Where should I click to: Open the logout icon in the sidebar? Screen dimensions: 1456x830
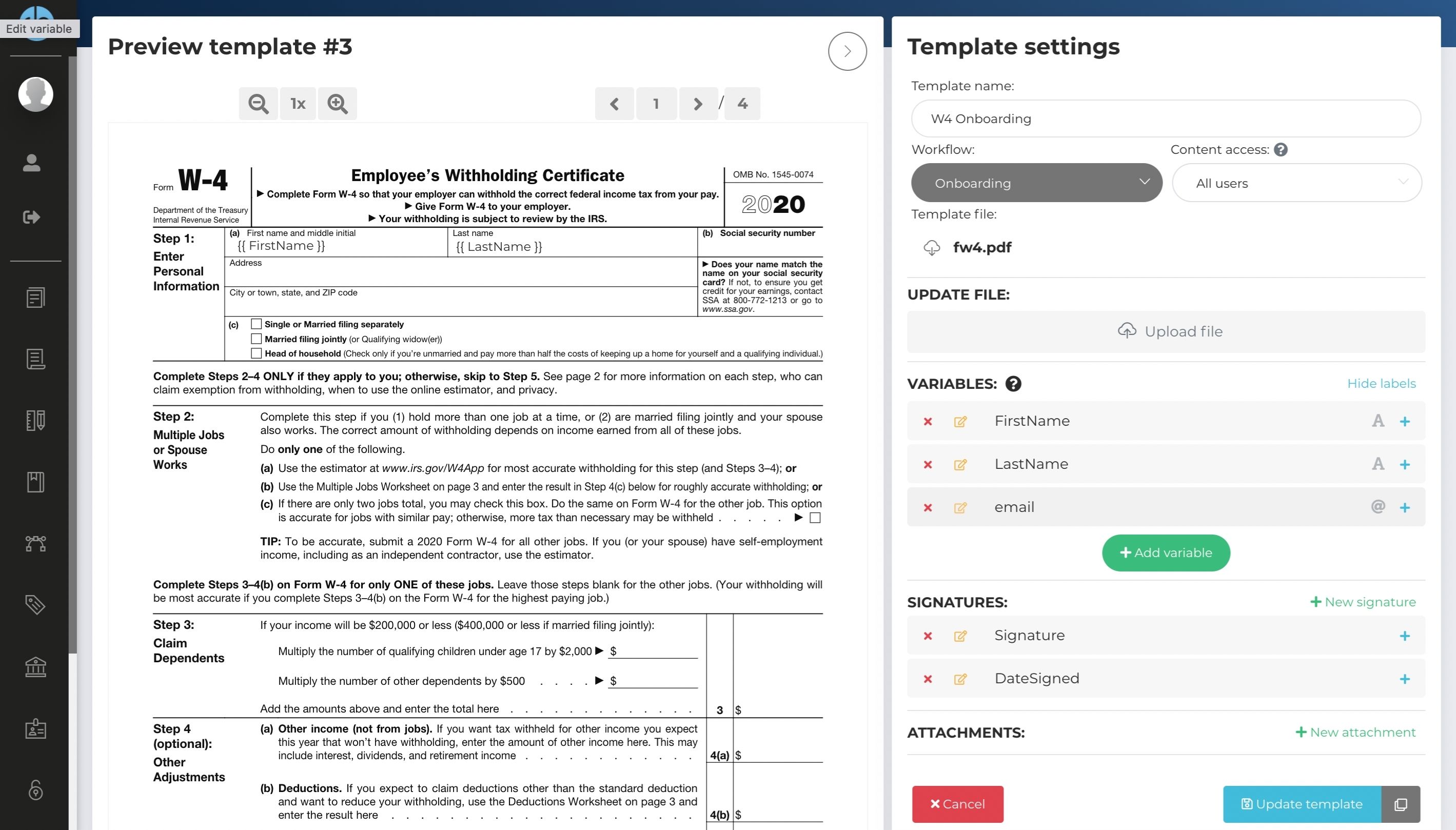[x=31, y=216]
